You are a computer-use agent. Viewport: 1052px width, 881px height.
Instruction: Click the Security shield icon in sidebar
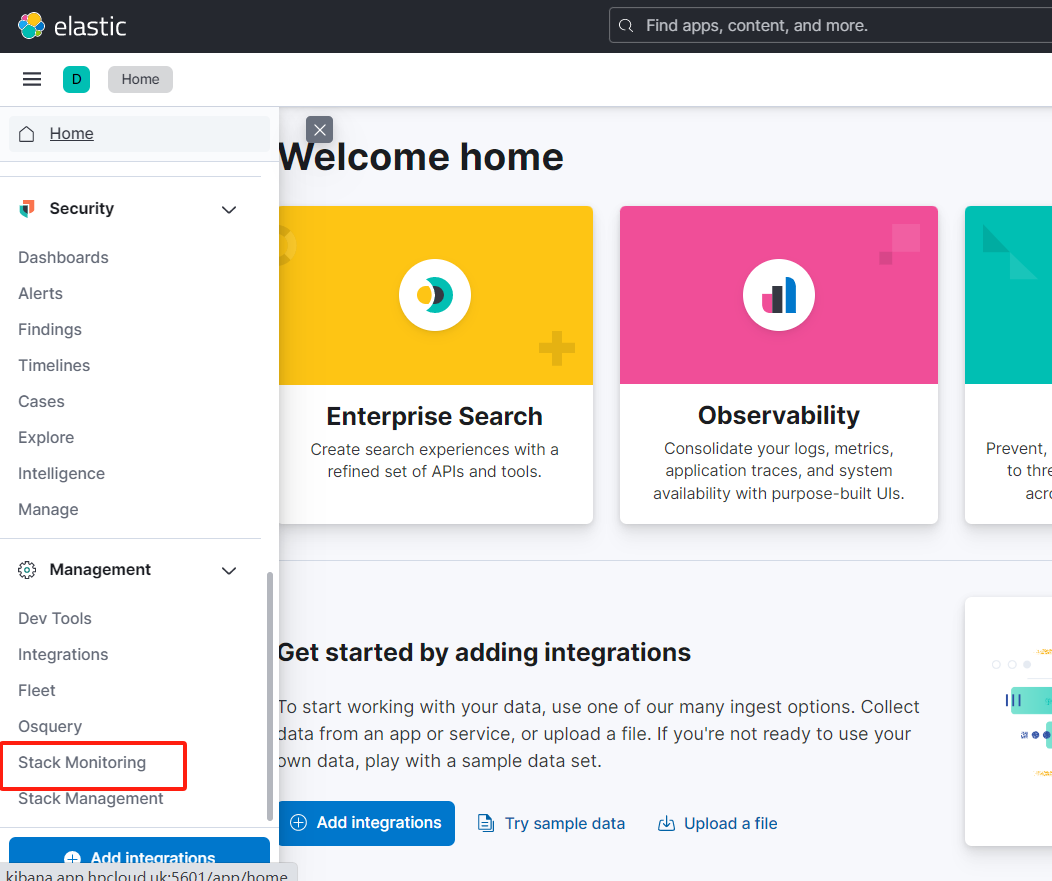tap(26, 208)
